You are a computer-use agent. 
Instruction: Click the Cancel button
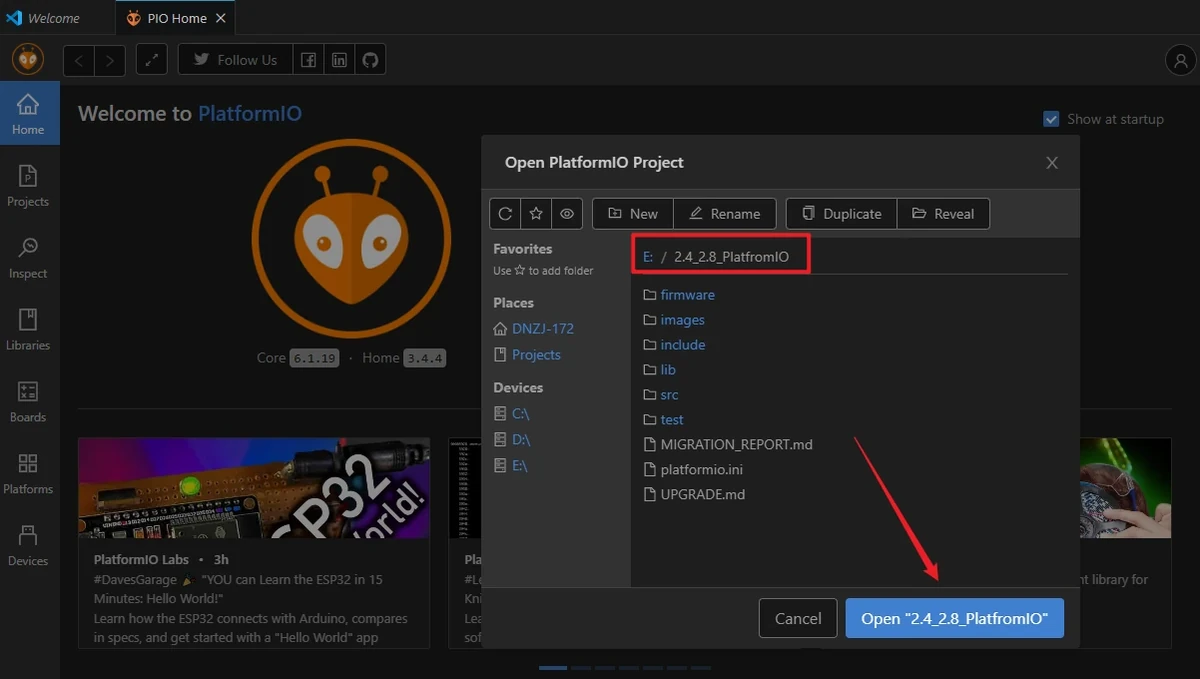798,618
